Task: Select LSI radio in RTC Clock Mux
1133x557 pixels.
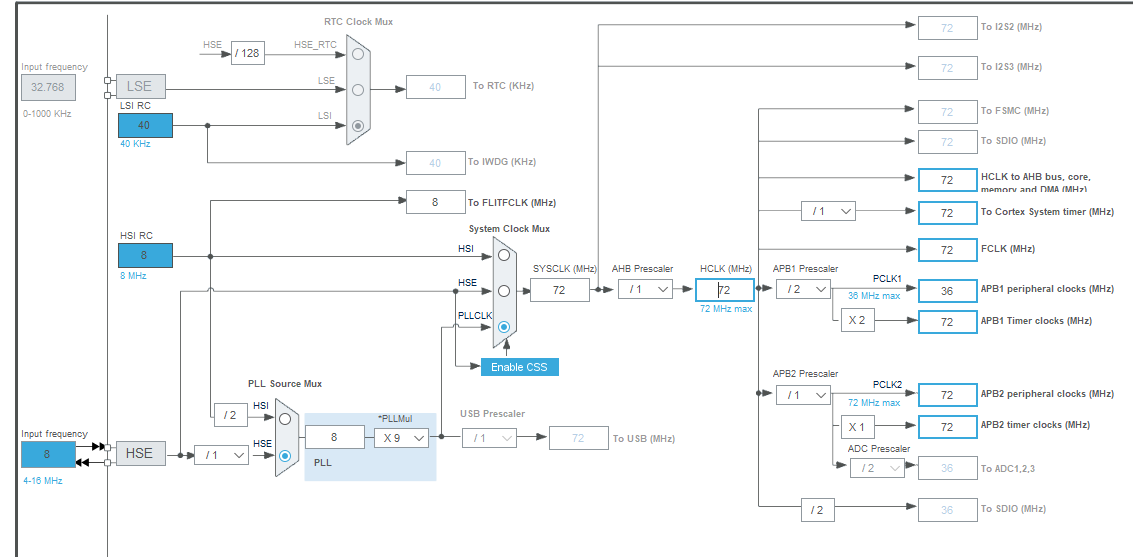Action: coord(358,125)
